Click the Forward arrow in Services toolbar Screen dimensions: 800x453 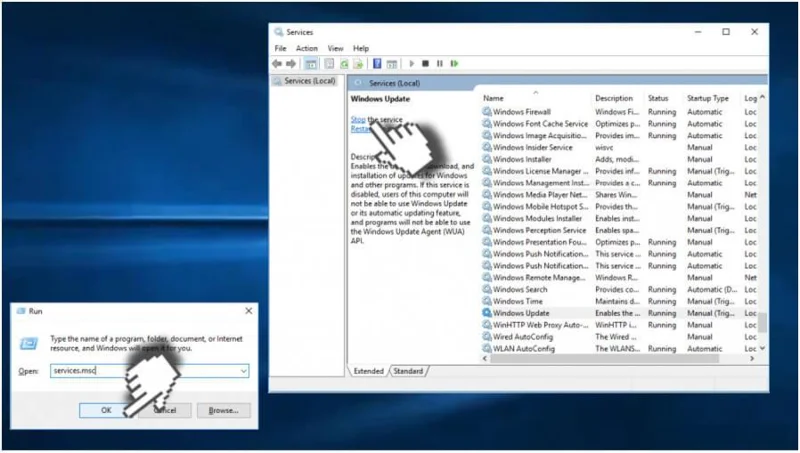pyautogui.click(x=291, y=64)
